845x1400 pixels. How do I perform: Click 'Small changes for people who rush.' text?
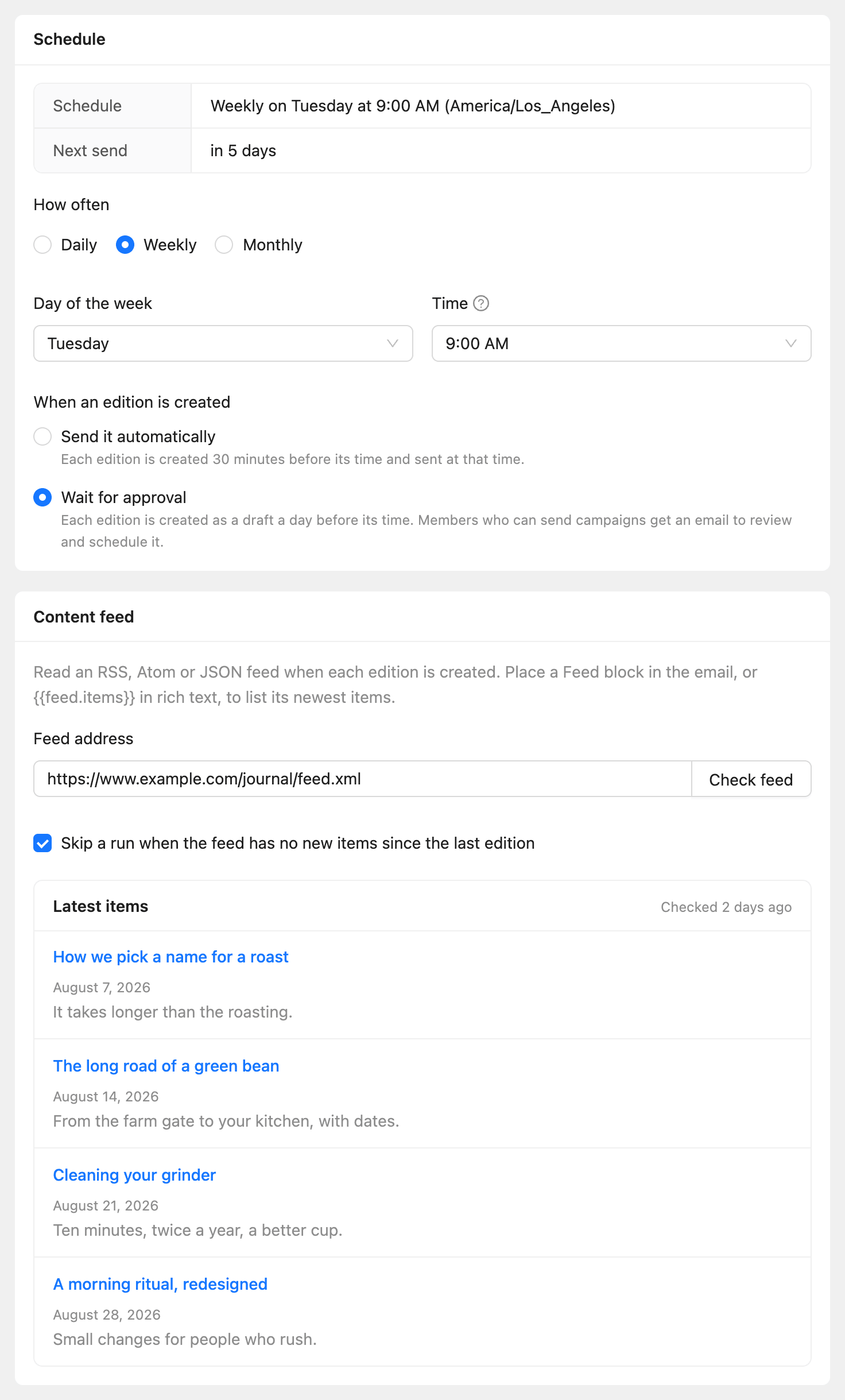pos(185,1339)
